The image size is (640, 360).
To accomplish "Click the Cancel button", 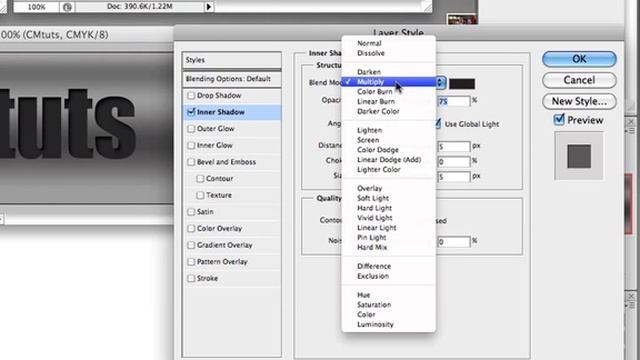I will (579, 80).
